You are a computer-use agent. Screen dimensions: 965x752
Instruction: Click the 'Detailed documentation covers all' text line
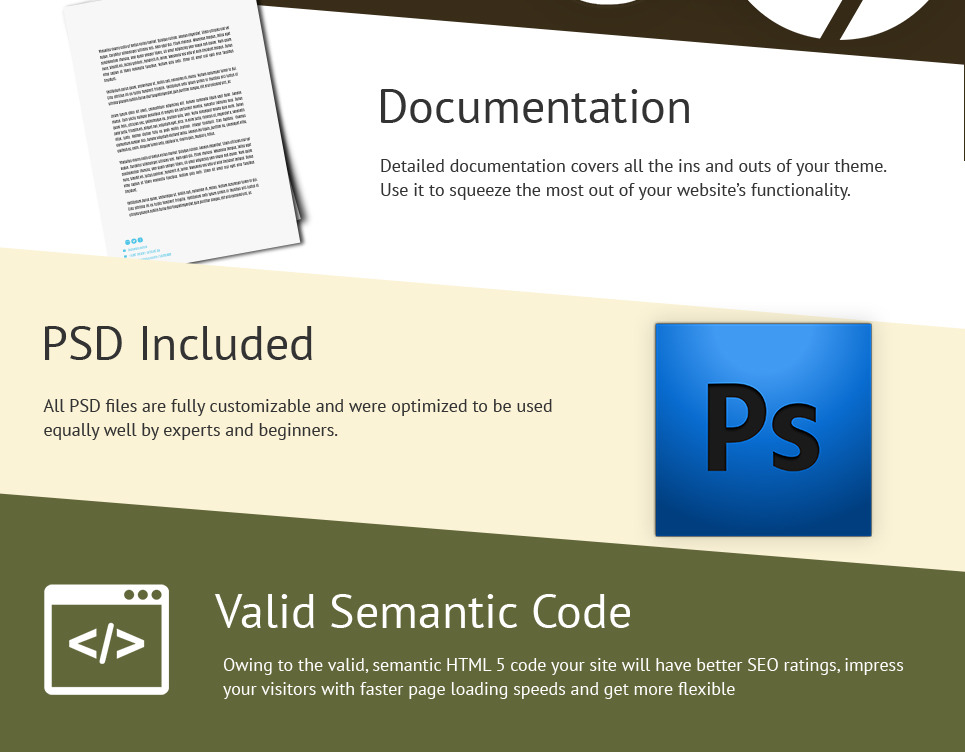(x=633, y=166)
